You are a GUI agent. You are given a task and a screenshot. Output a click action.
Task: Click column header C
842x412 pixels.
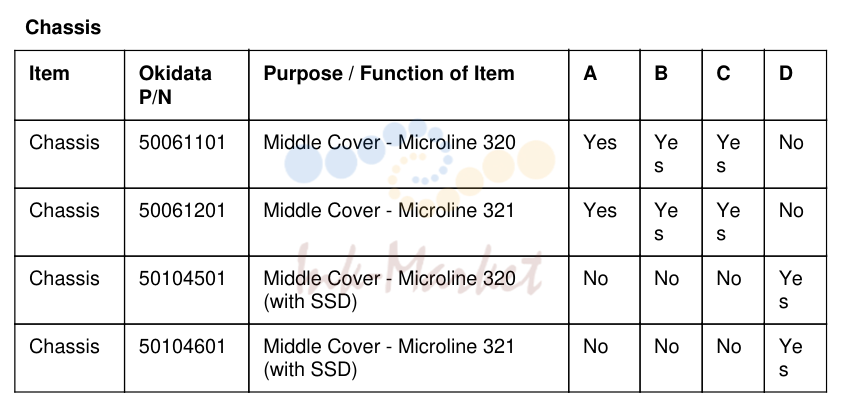click(x=723, y=74)
